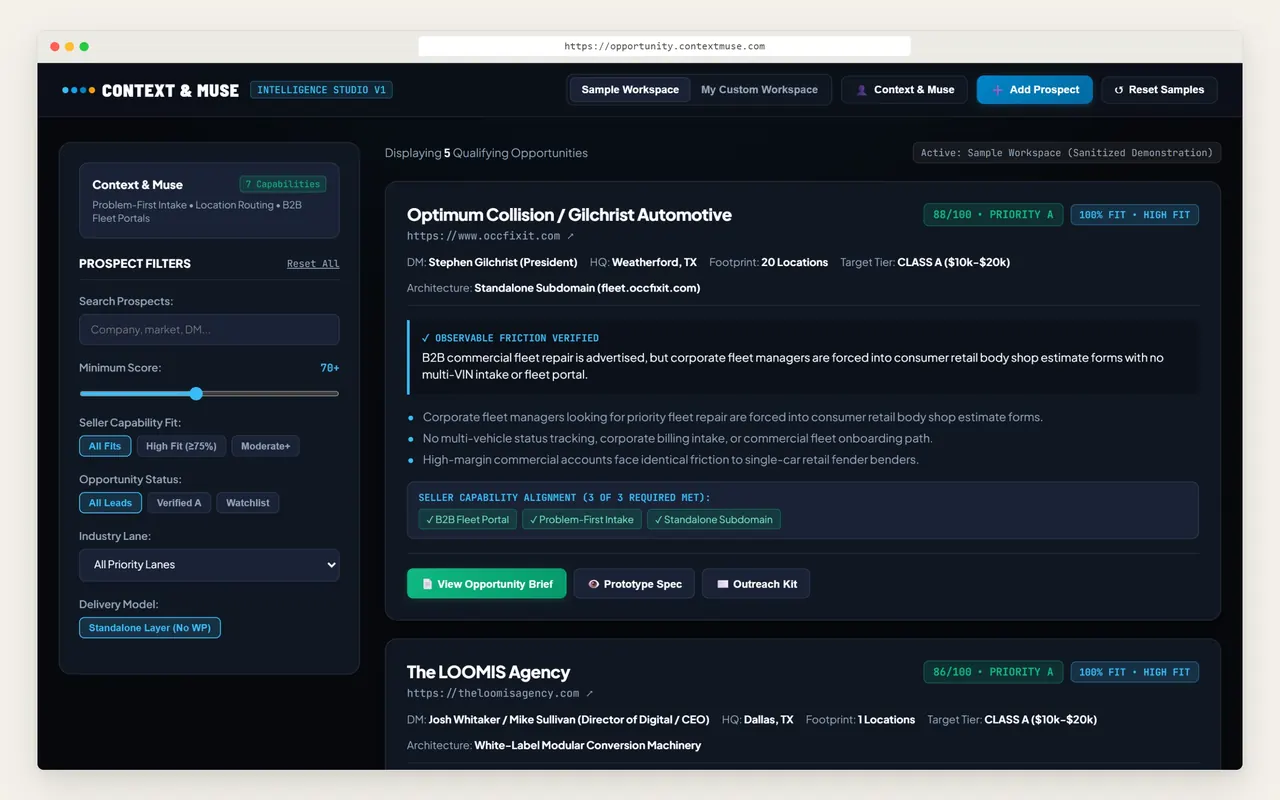The image size is (1280, 800).
Task: Click the 88/100 Priority A badge
Action: (x=993, y=215)
